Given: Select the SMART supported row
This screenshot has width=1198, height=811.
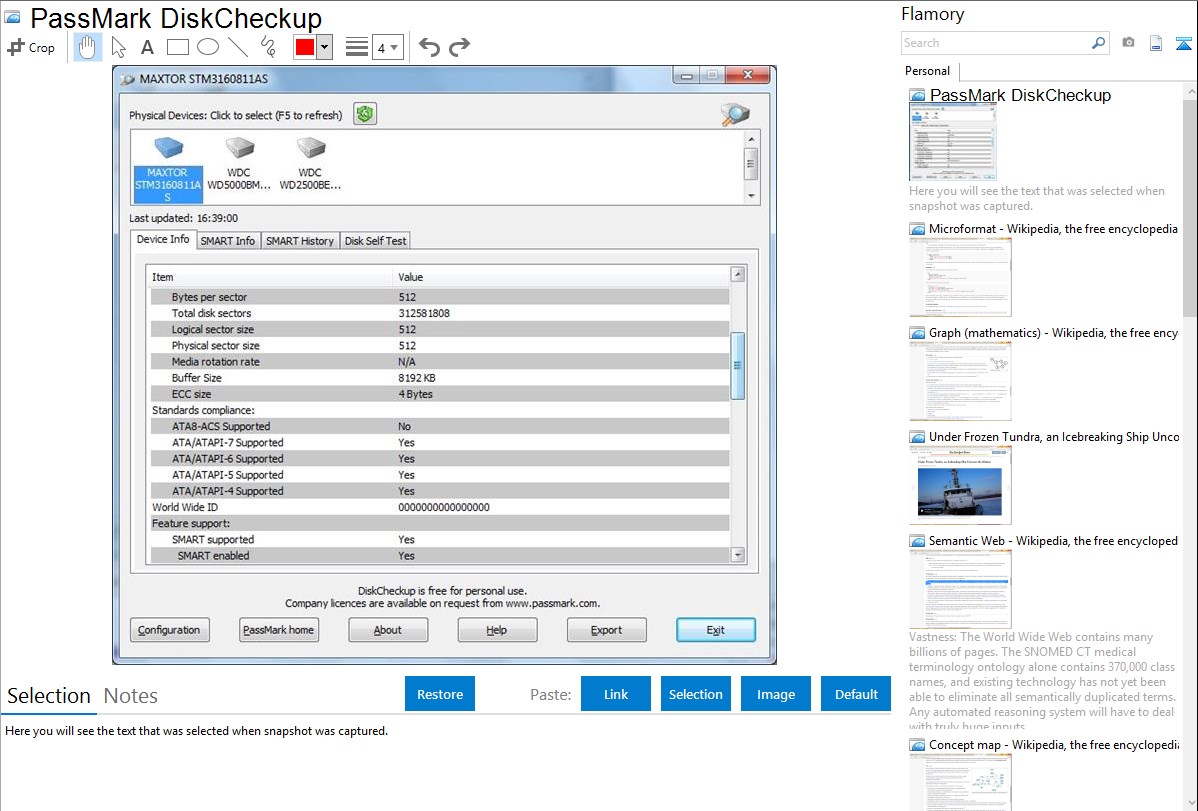Looking at the screenshot, I should click(x=439, y=539).
